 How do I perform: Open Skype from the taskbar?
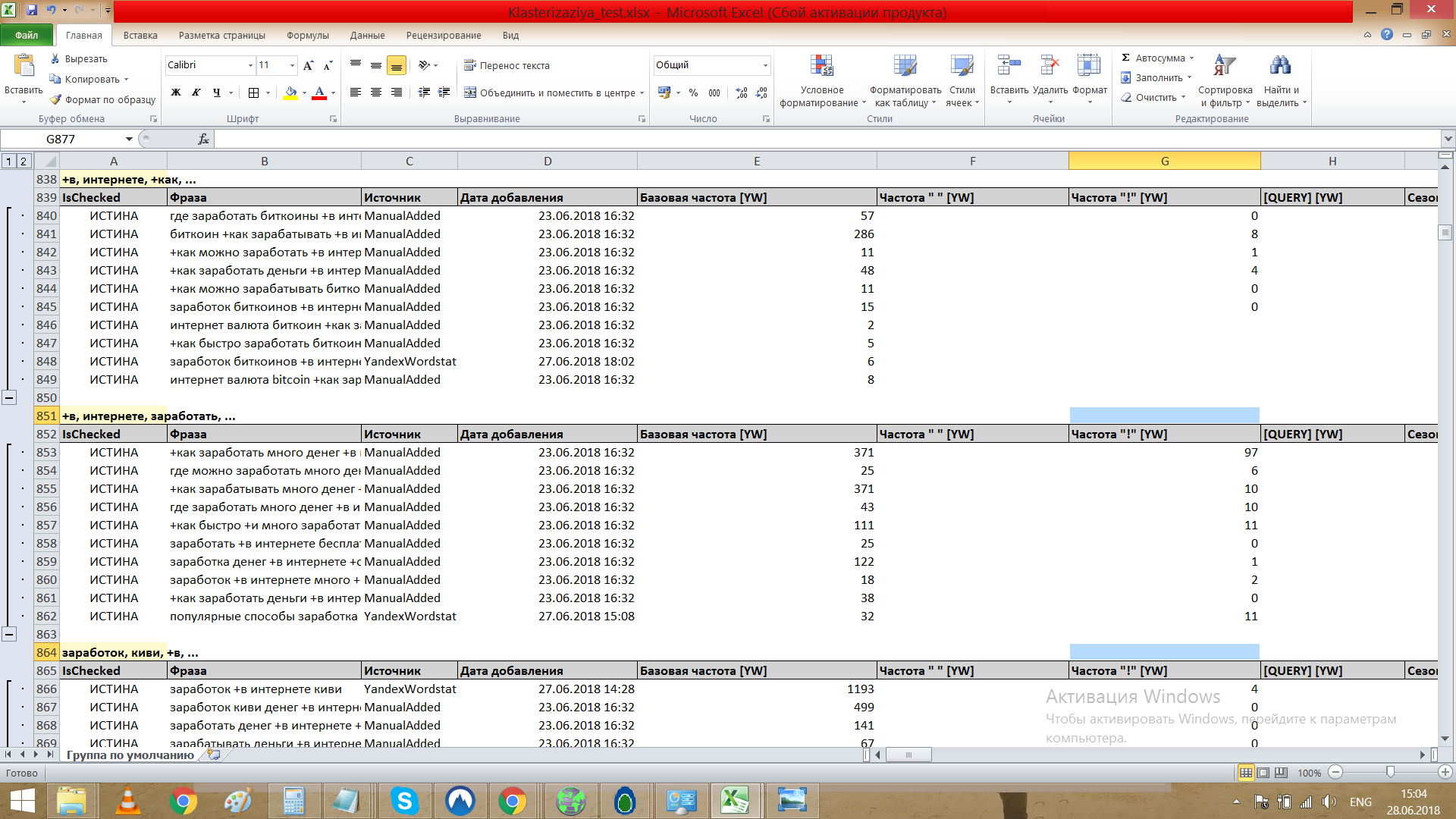coord(404,801)
